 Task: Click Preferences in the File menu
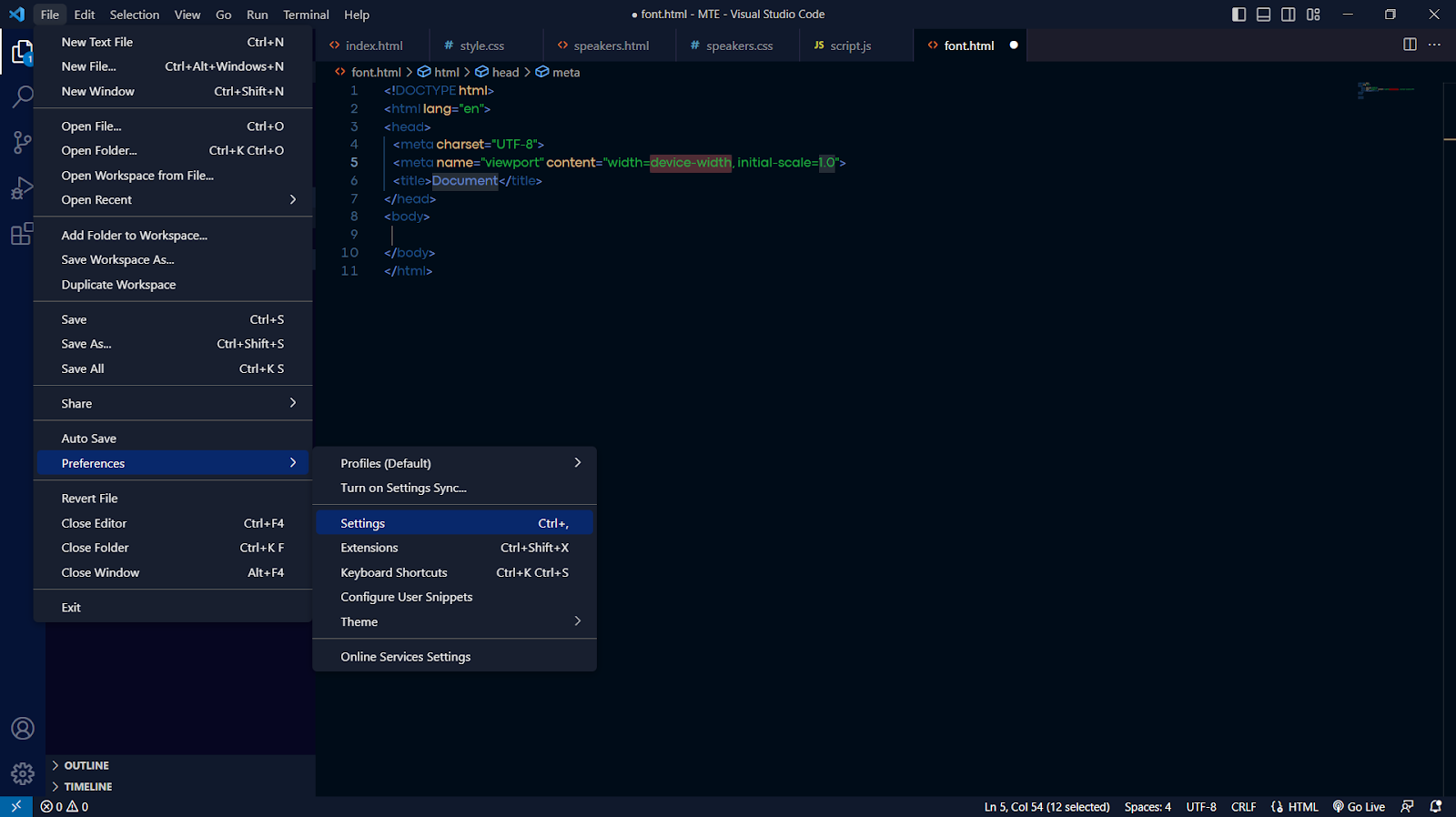[x=174, y=463]
